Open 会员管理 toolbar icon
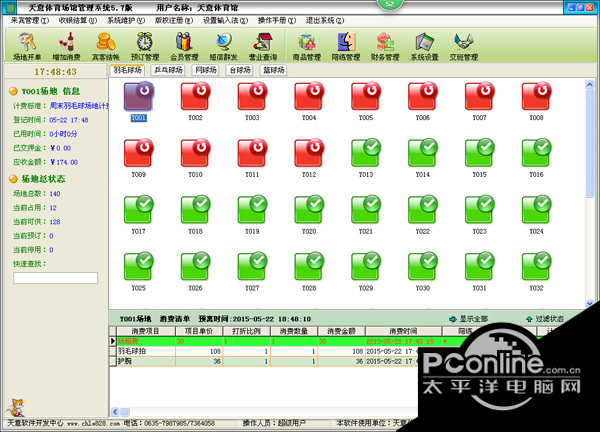This screenshot has height=432, width=600. point(184,46)
